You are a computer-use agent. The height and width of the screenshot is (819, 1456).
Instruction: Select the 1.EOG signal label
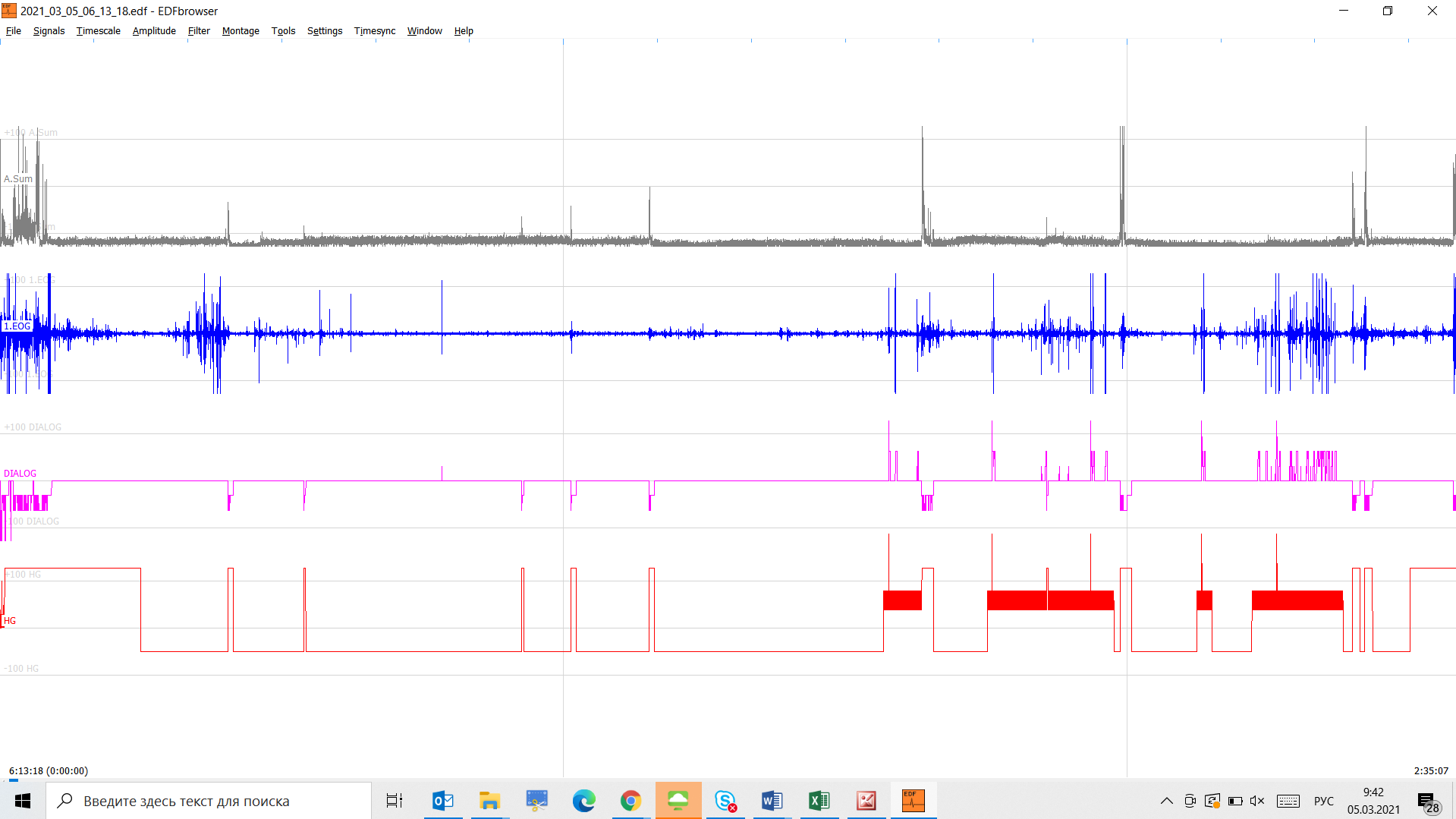pyautogui.click(x=17, y=326)
